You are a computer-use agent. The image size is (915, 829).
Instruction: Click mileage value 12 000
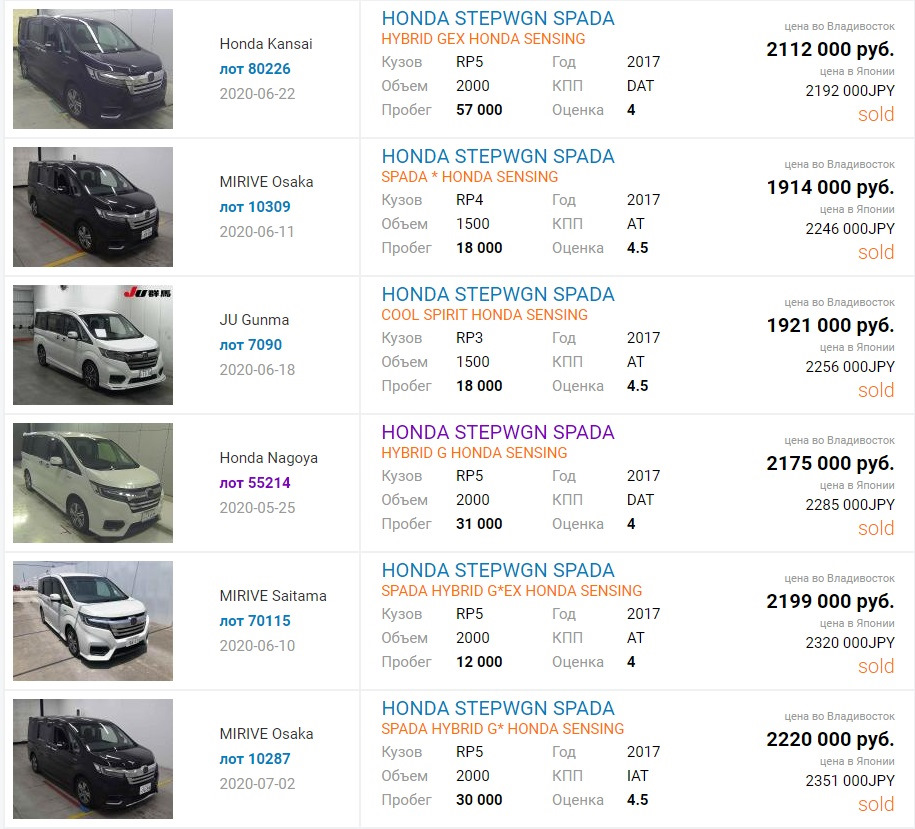(479, 662)
